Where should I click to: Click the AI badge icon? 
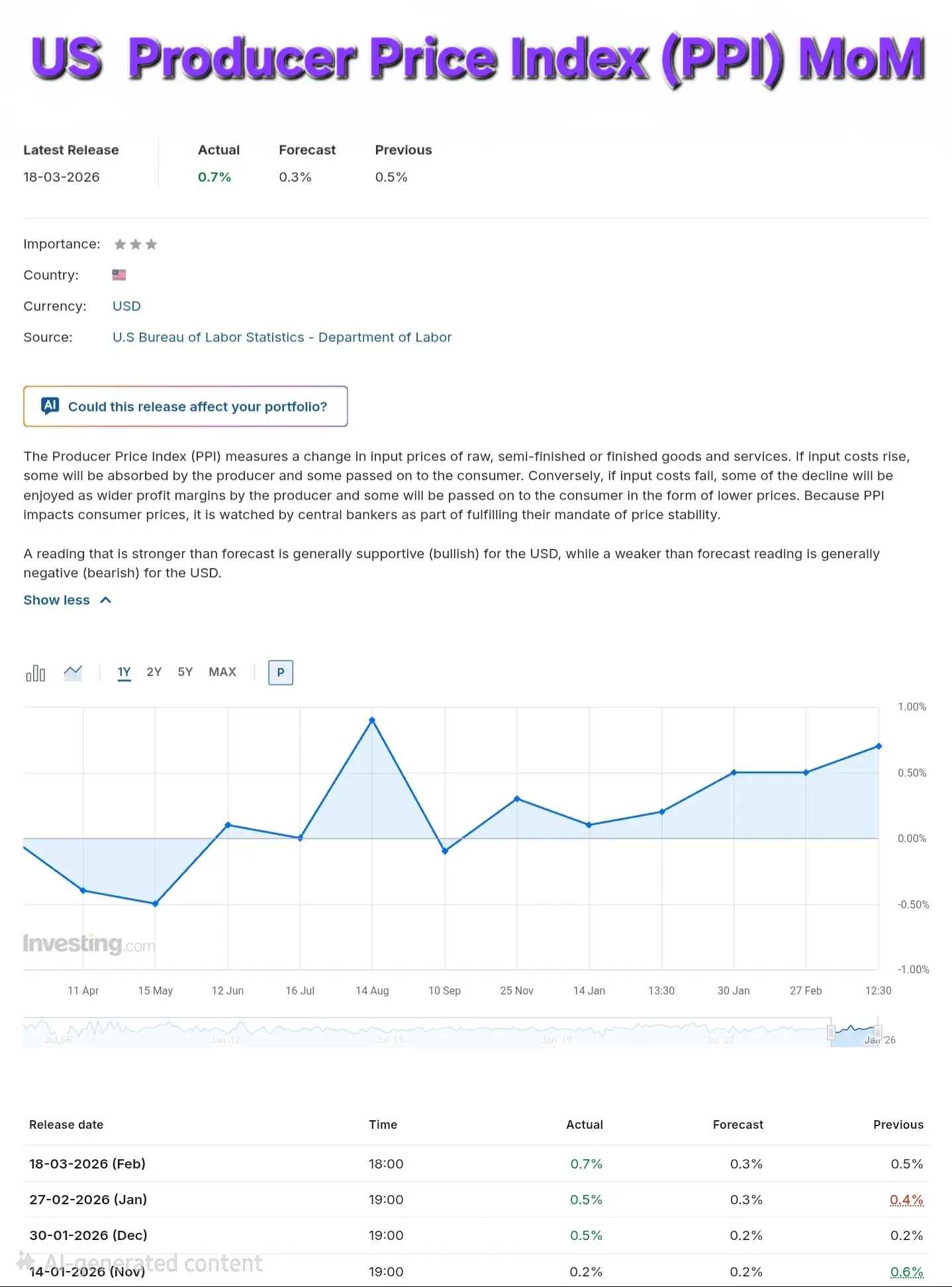click(x=50, y=406)
